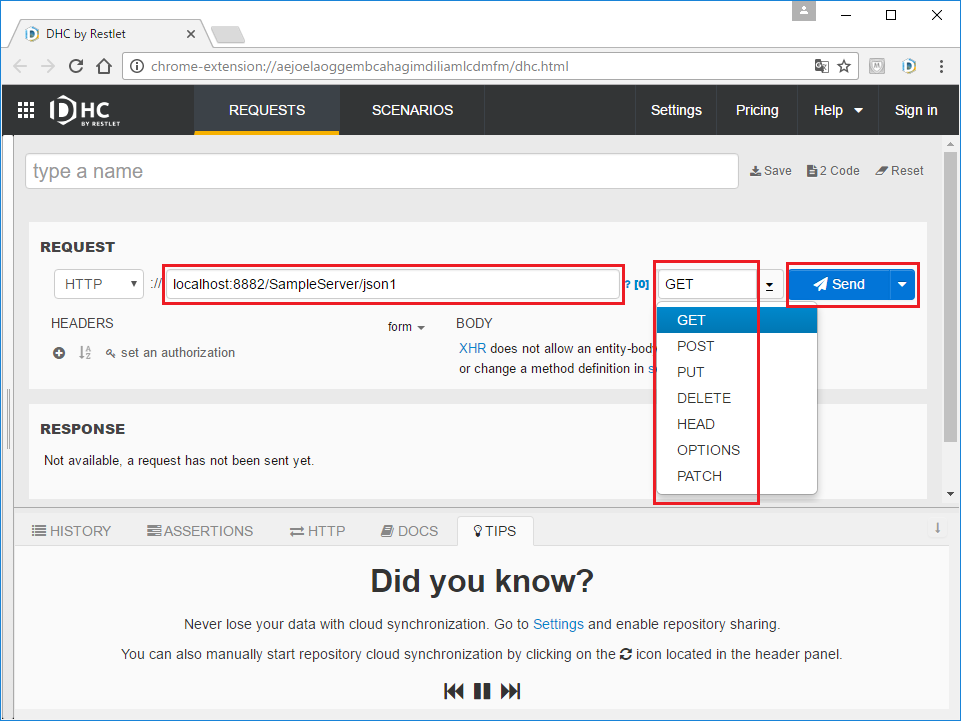Open the apps grid icon
The height and width of the screenshot is (721, 961).
point(26,110)
